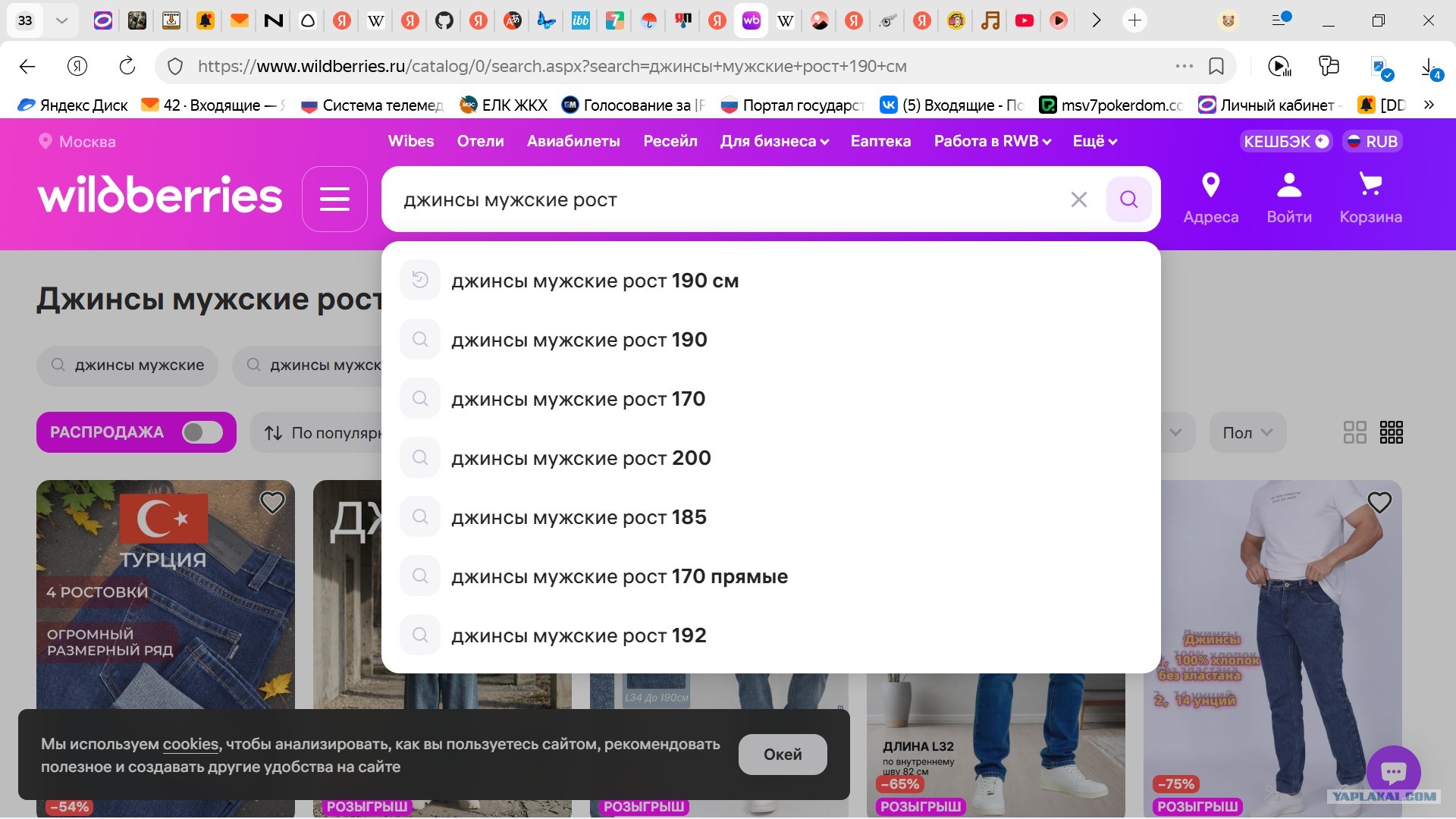
Task: Favorite the white t-shirt jeans product
Action: (x=1379, y=502)
